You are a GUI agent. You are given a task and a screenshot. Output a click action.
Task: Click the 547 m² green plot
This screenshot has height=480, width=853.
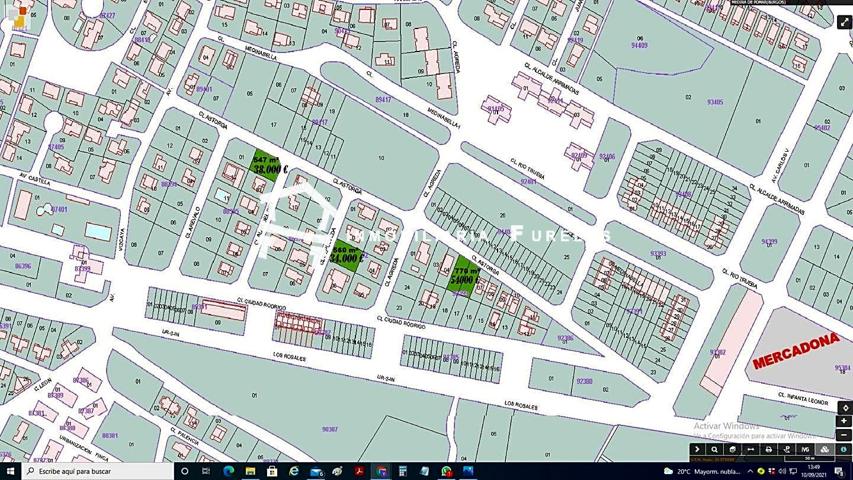tap(266, 163)
